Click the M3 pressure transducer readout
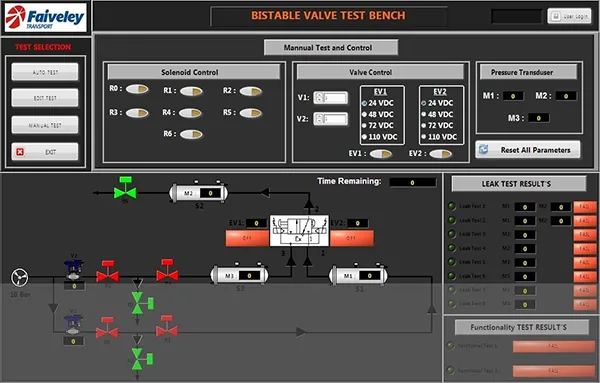The width and height of the screenshot is (600, 383). (539, 118)
